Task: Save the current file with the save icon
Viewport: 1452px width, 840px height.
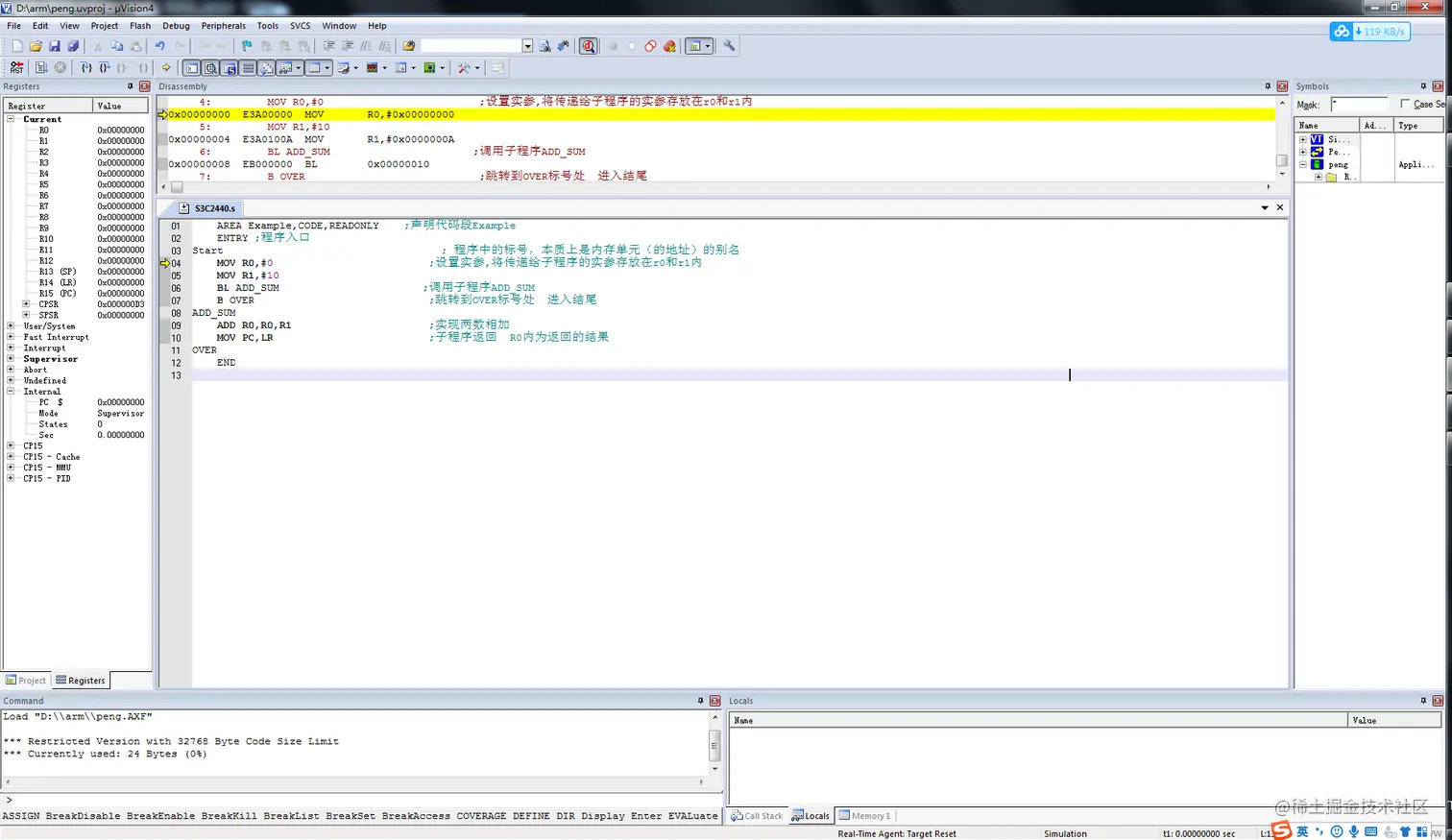Action: [x=53, y=45]
